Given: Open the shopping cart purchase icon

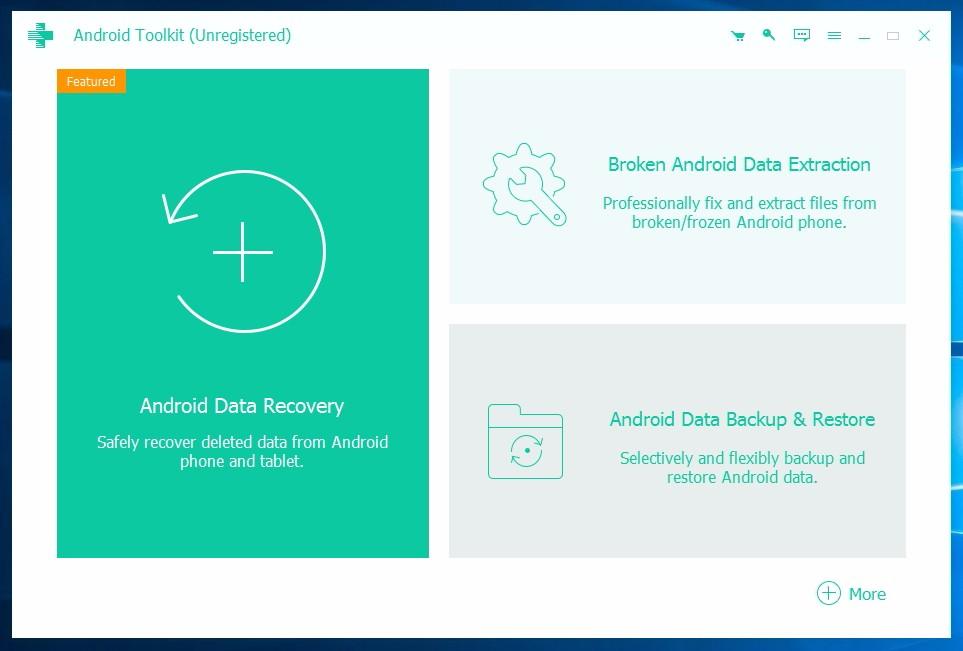Looking at the screenshot, I should [738, 36].
